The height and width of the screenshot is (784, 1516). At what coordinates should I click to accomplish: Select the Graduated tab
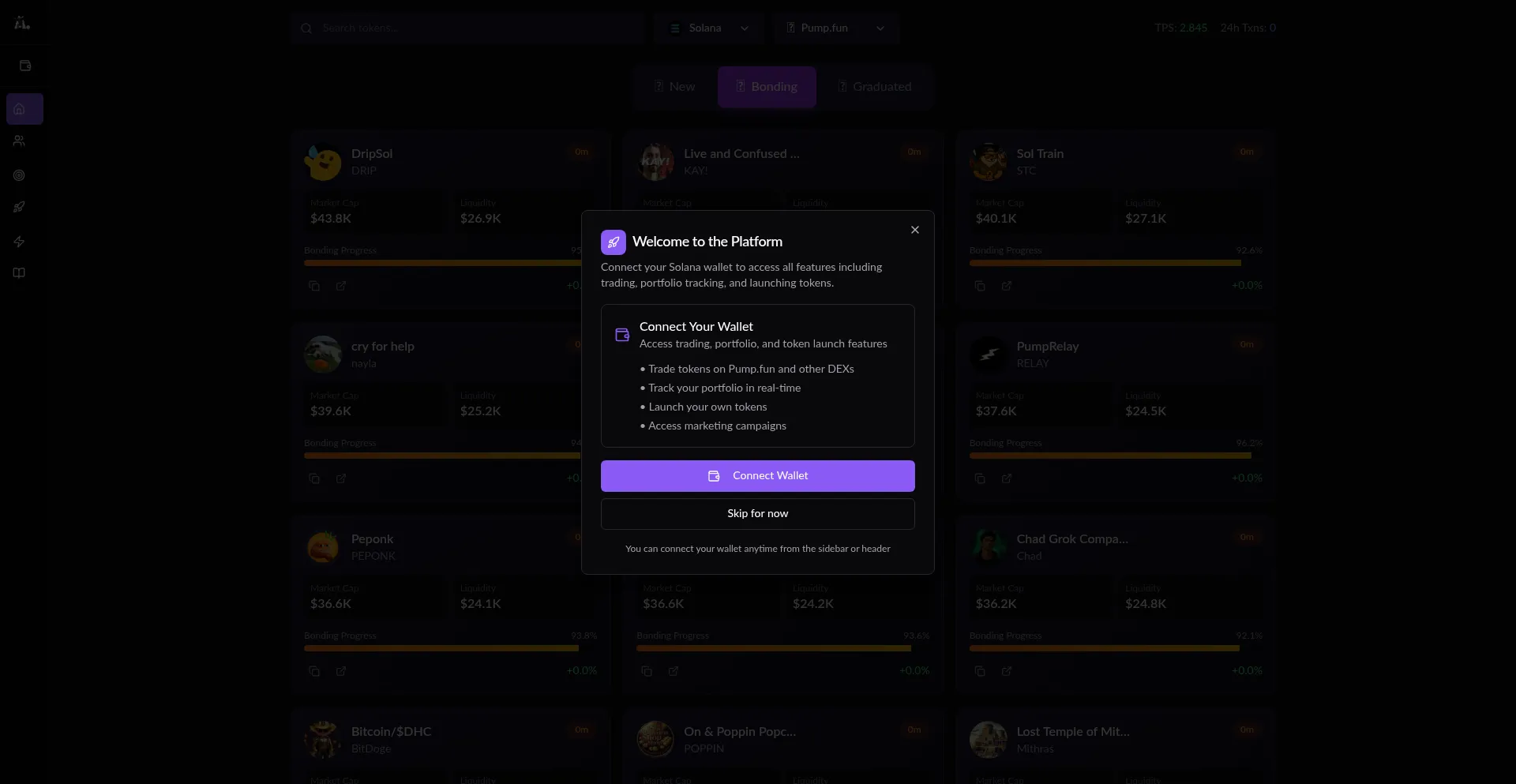coord(874,87)
